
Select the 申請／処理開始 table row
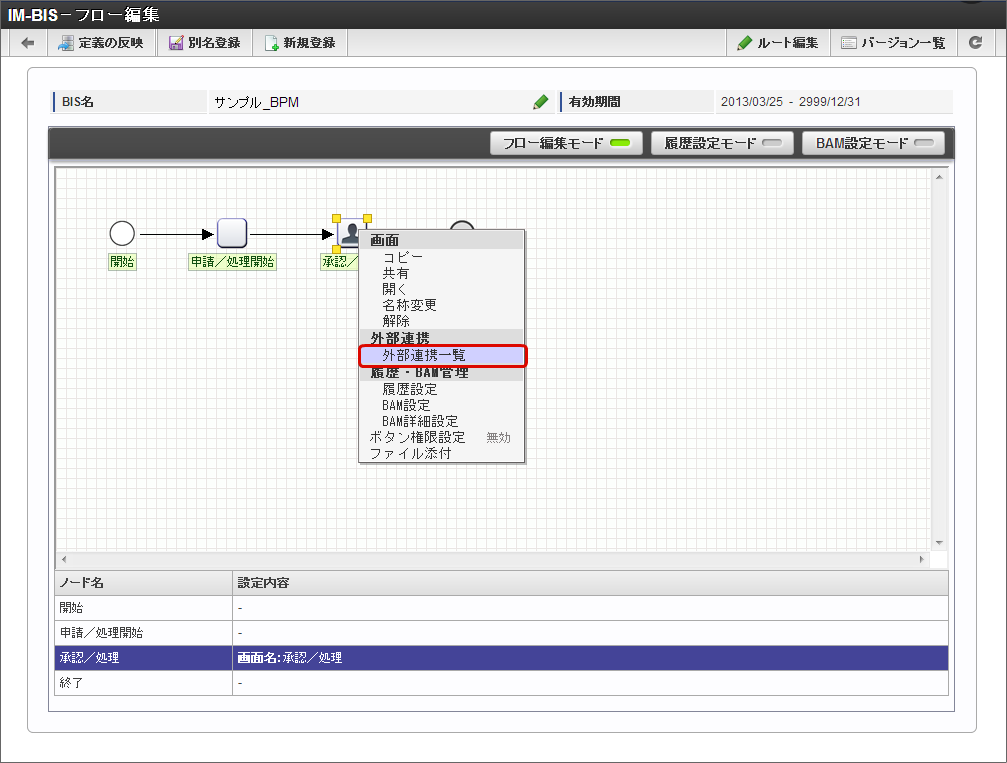pyautogui.click(x=502, y=633)
